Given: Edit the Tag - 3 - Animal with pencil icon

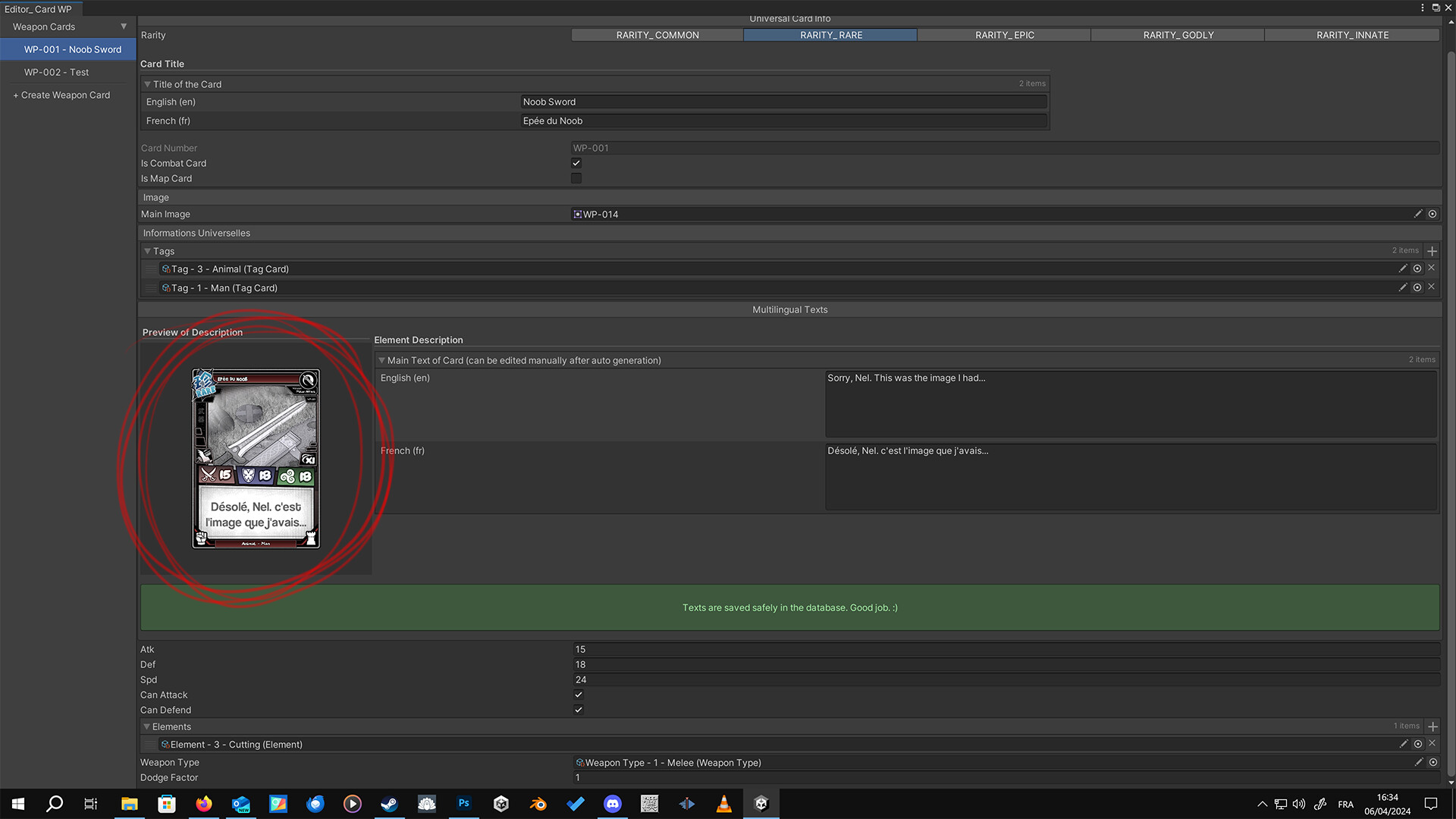Looking at the screenshot, I should point(1403,268).
